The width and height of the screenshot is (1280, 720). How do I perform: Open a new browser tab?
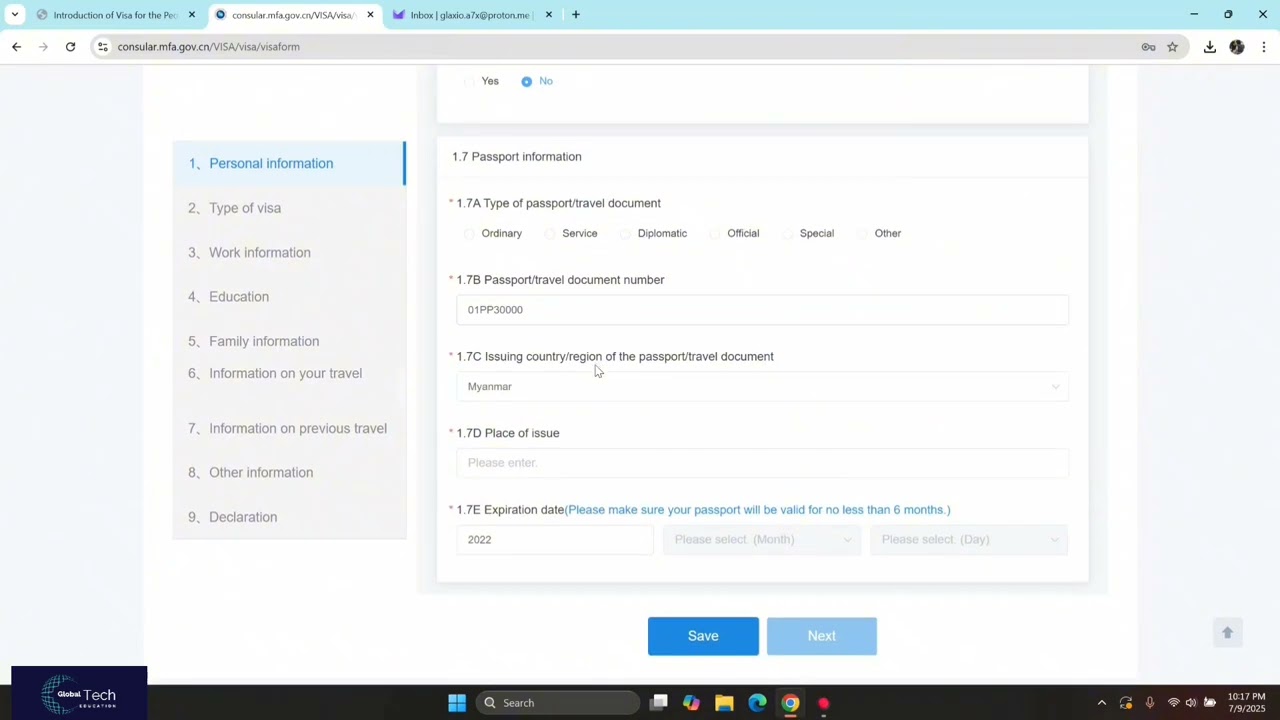576,15
